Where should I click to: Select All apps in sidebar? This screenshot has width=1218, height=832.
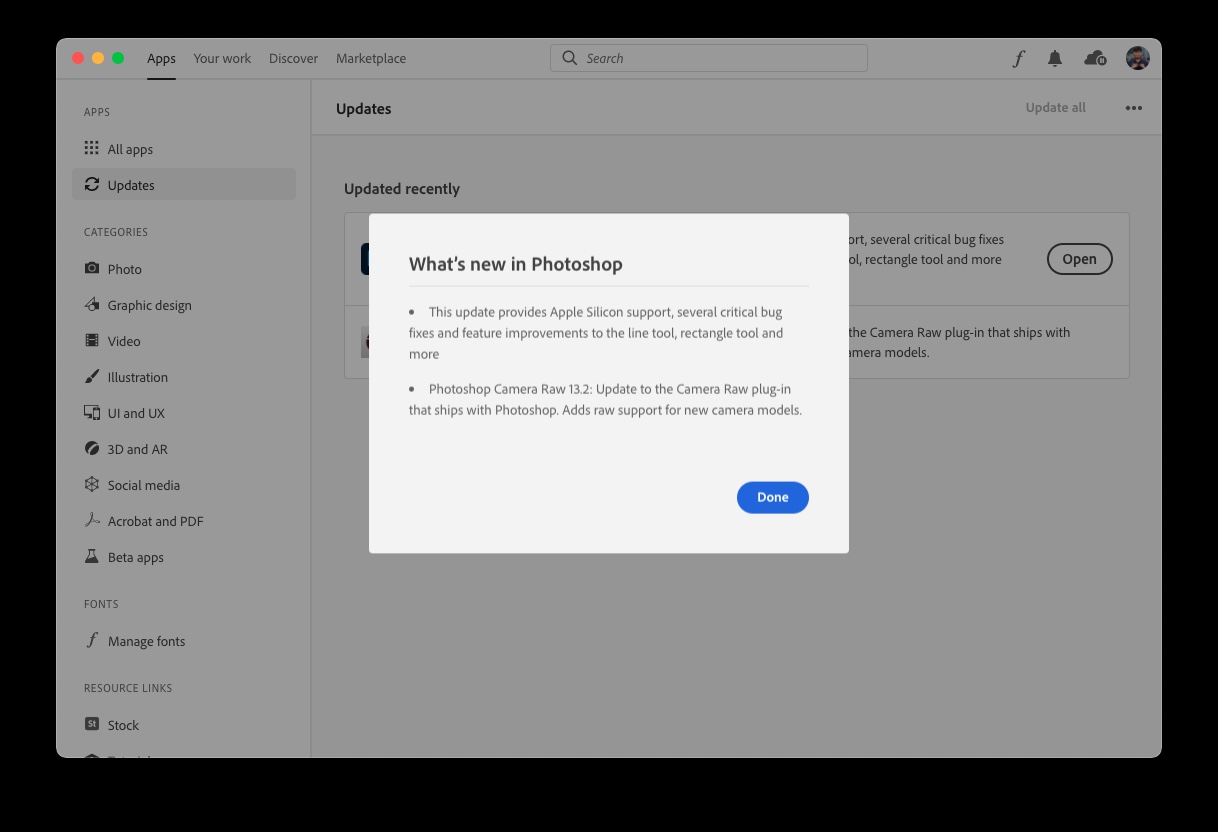point(130,149)
